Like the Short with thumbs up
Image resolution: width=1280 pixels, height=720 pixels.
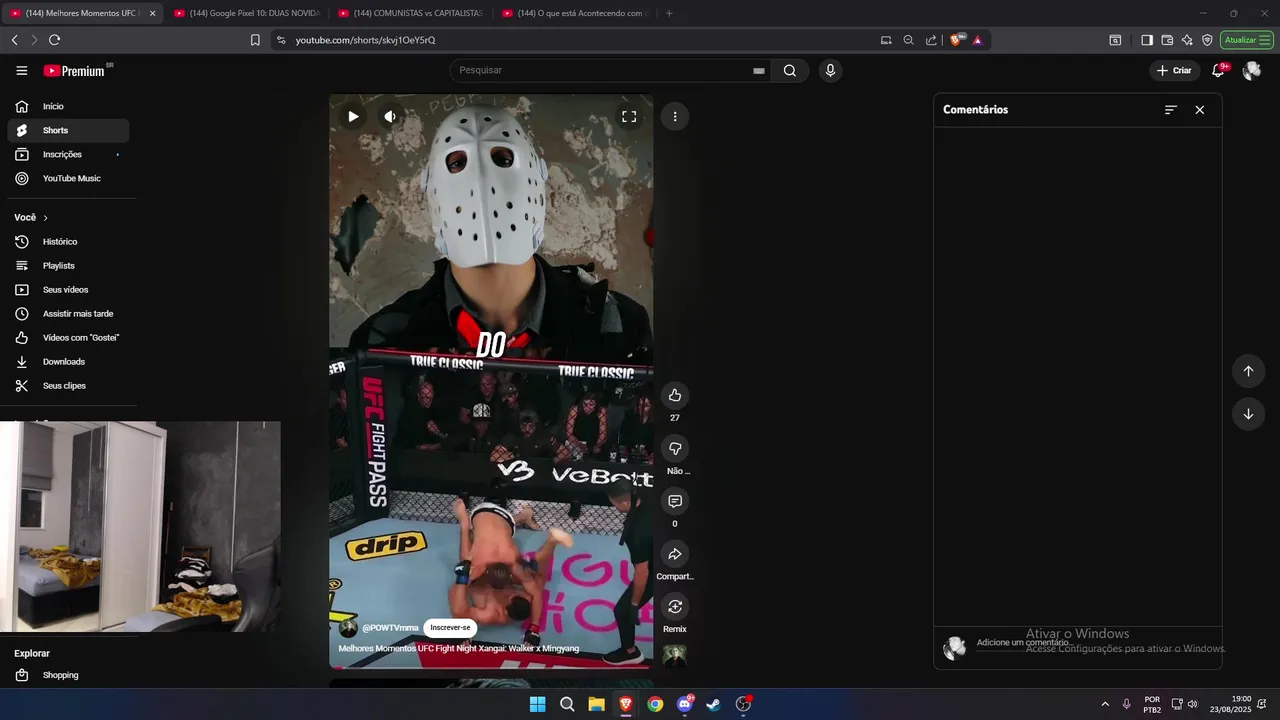tap(675, 395)
